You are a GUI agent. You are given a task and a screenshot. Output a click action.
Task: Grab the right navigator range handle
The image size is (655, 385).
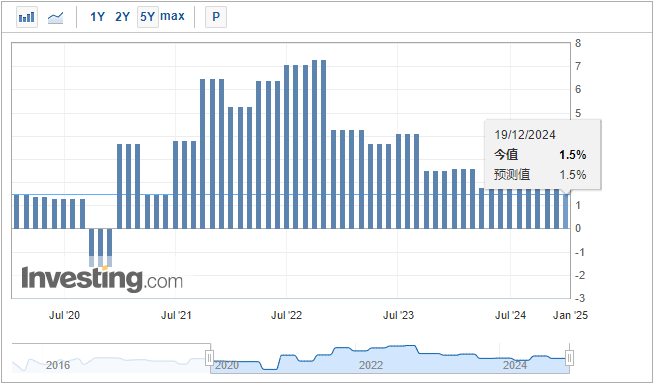(569, 358)
